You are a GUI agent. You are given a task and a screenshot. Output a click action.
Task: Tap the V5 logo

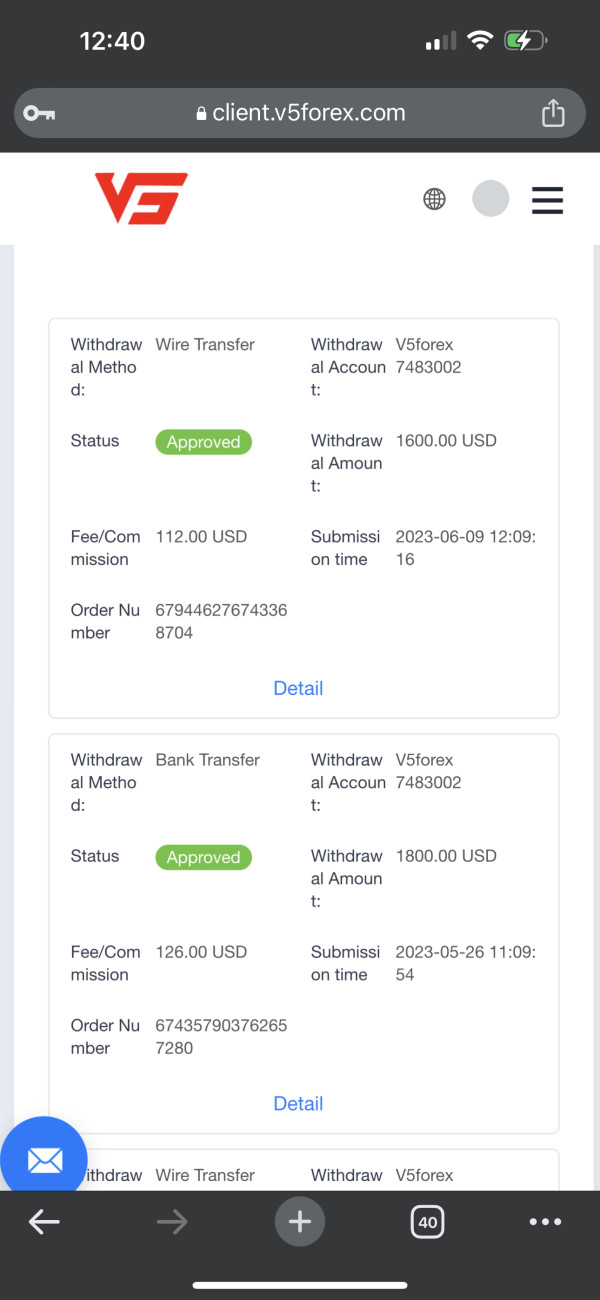coord(141,198)
